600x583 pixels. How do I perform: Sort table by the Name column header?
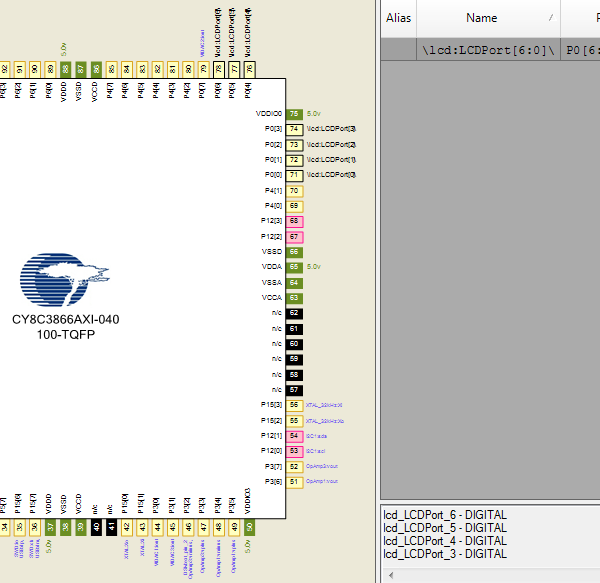pos(488,18)
